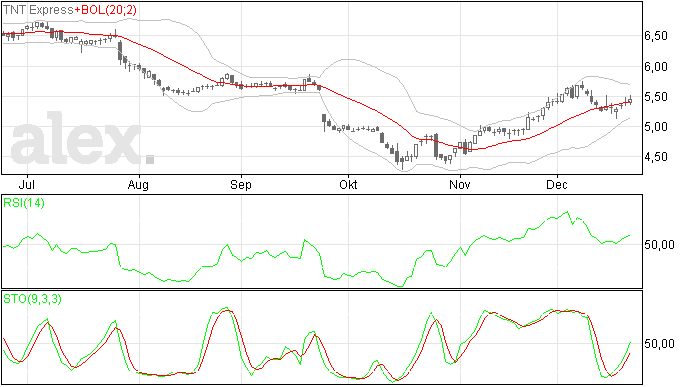The height and width of the screenshot is (387, 690).
Task: Click the 50,00 value on RSI axis
Action: pyautogui.click(x=659, y=245)
